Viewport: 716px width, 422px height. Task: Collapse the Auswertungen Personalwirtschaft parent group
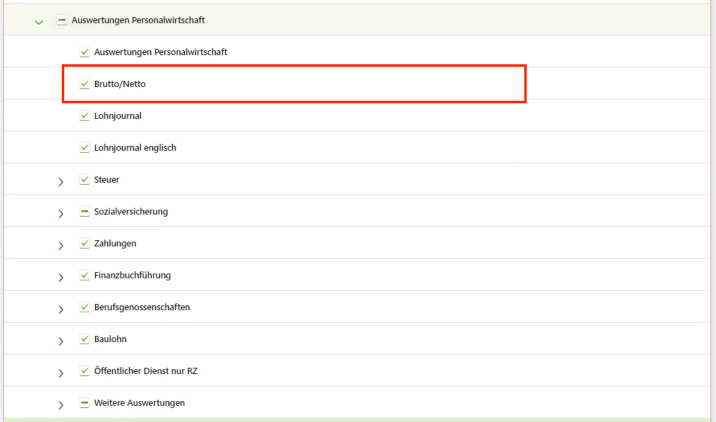(38, 20)
